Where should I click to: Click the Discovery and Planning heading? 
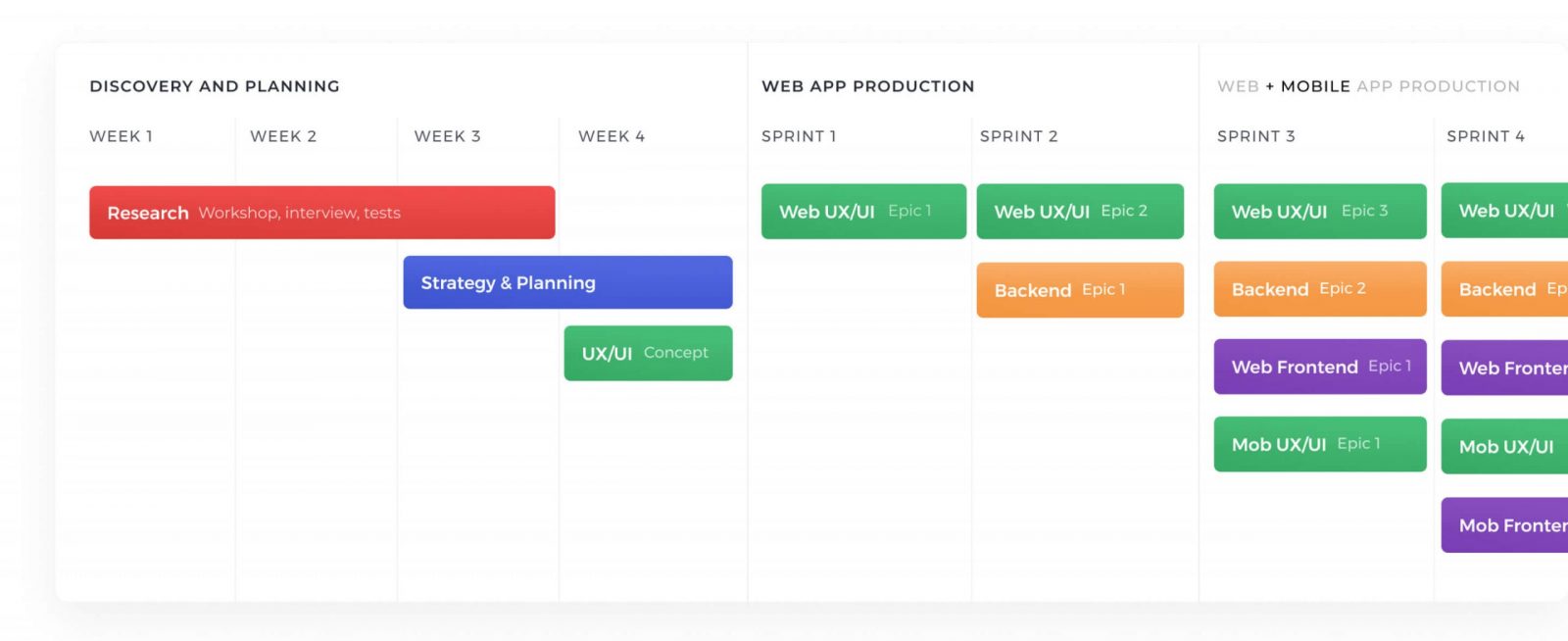coord(215,86)
